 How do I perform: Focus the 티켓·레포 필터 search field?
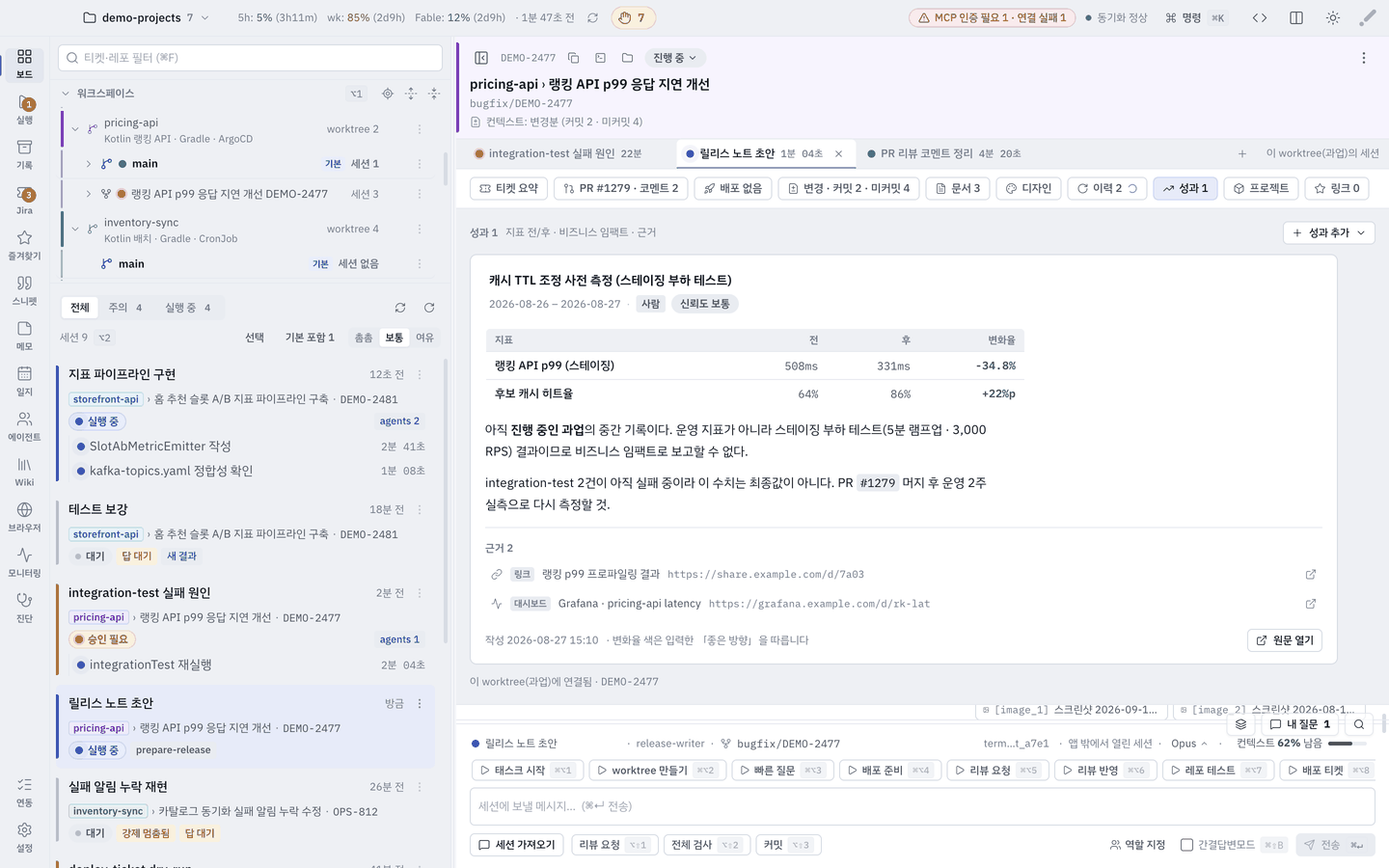coord(250,58)
